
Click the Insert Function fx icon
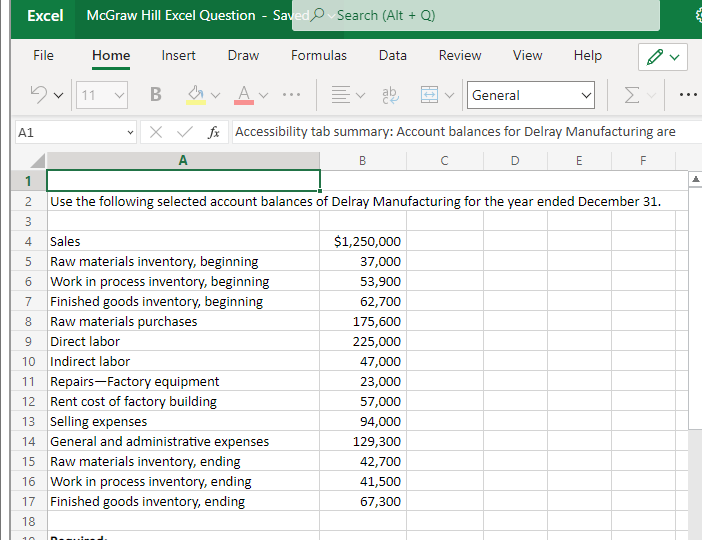214,132
